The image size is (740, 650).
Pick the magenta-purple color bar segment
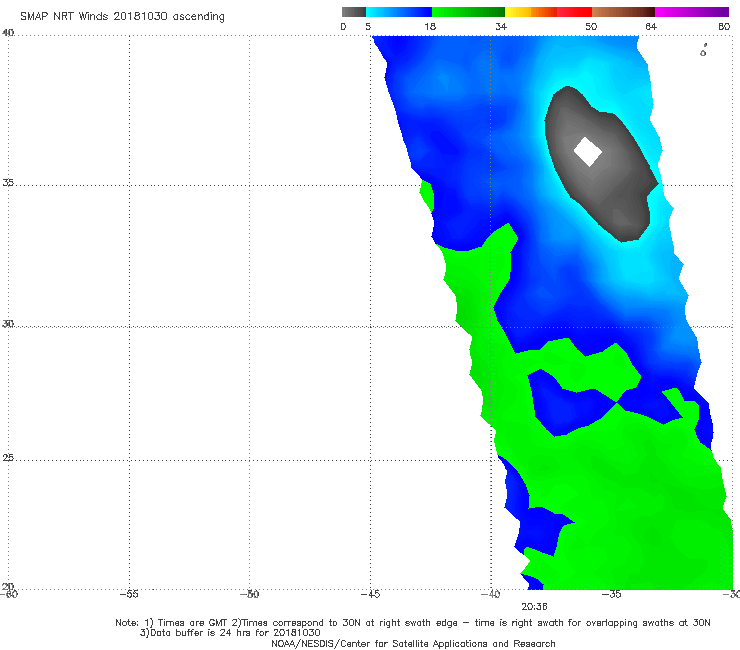[x=692, y=12]
